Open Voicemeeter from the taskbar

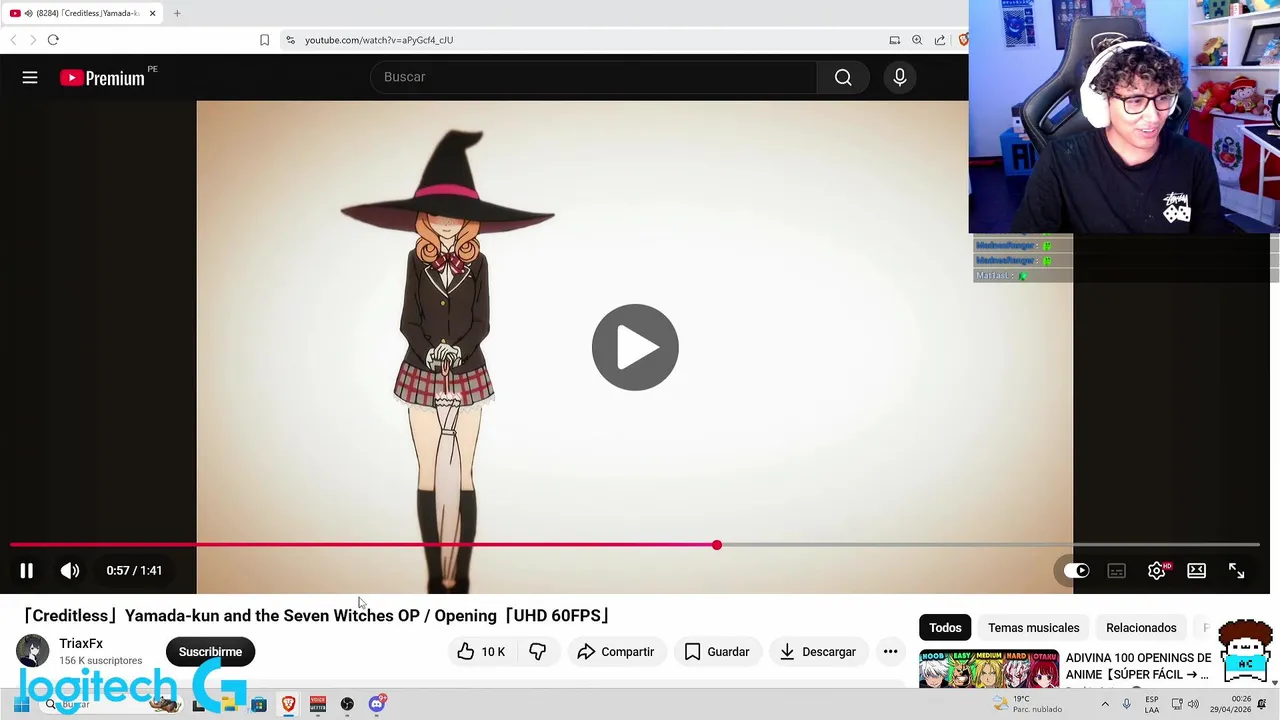[318, 704]
